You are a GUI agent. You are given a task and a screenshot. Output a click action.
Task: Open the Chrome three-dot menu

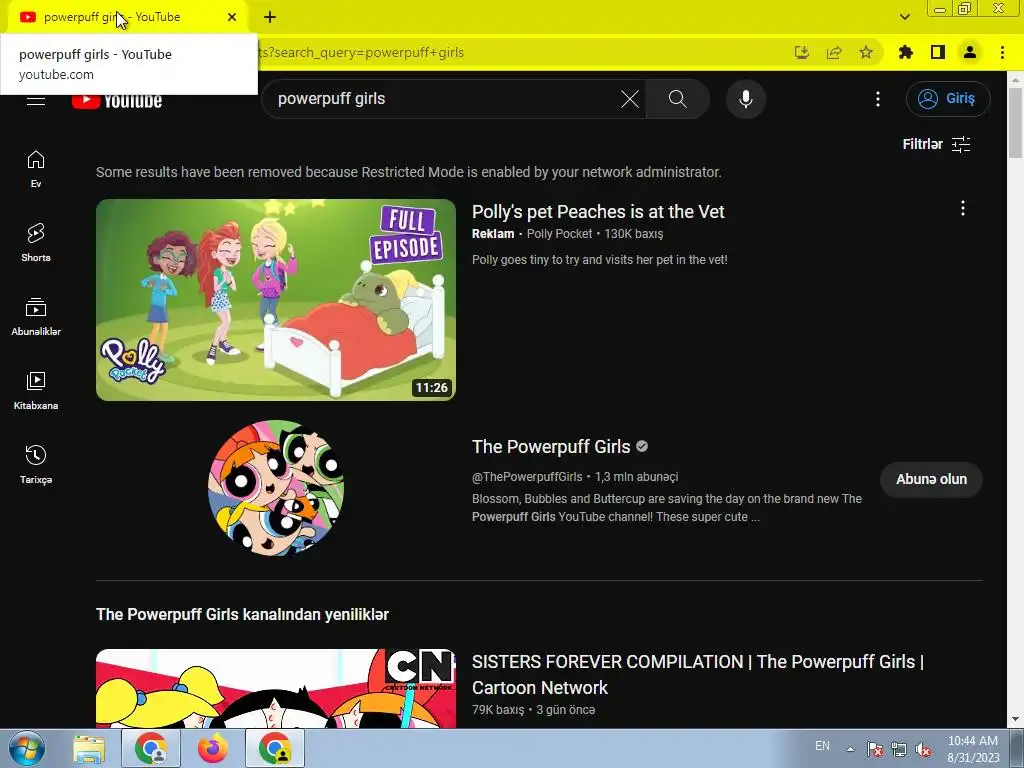[x=1002, y=52]
